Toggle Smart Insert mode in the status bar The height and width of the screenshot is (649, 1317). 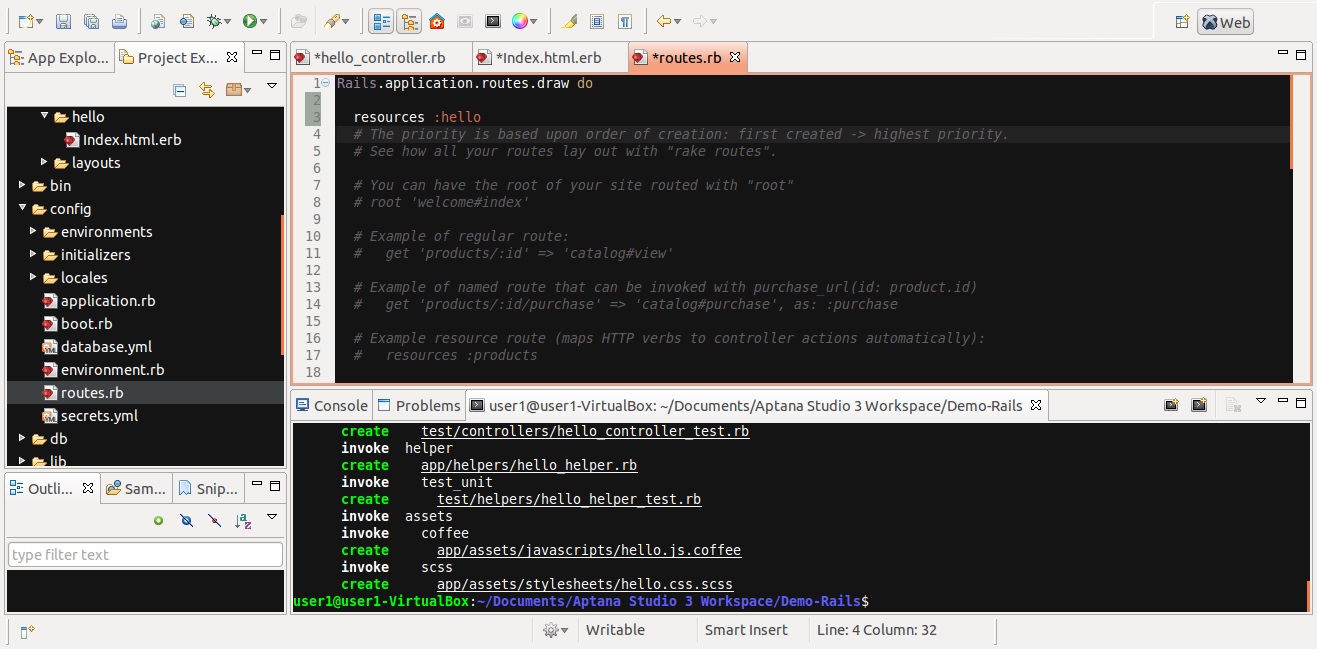coord(749,630)
